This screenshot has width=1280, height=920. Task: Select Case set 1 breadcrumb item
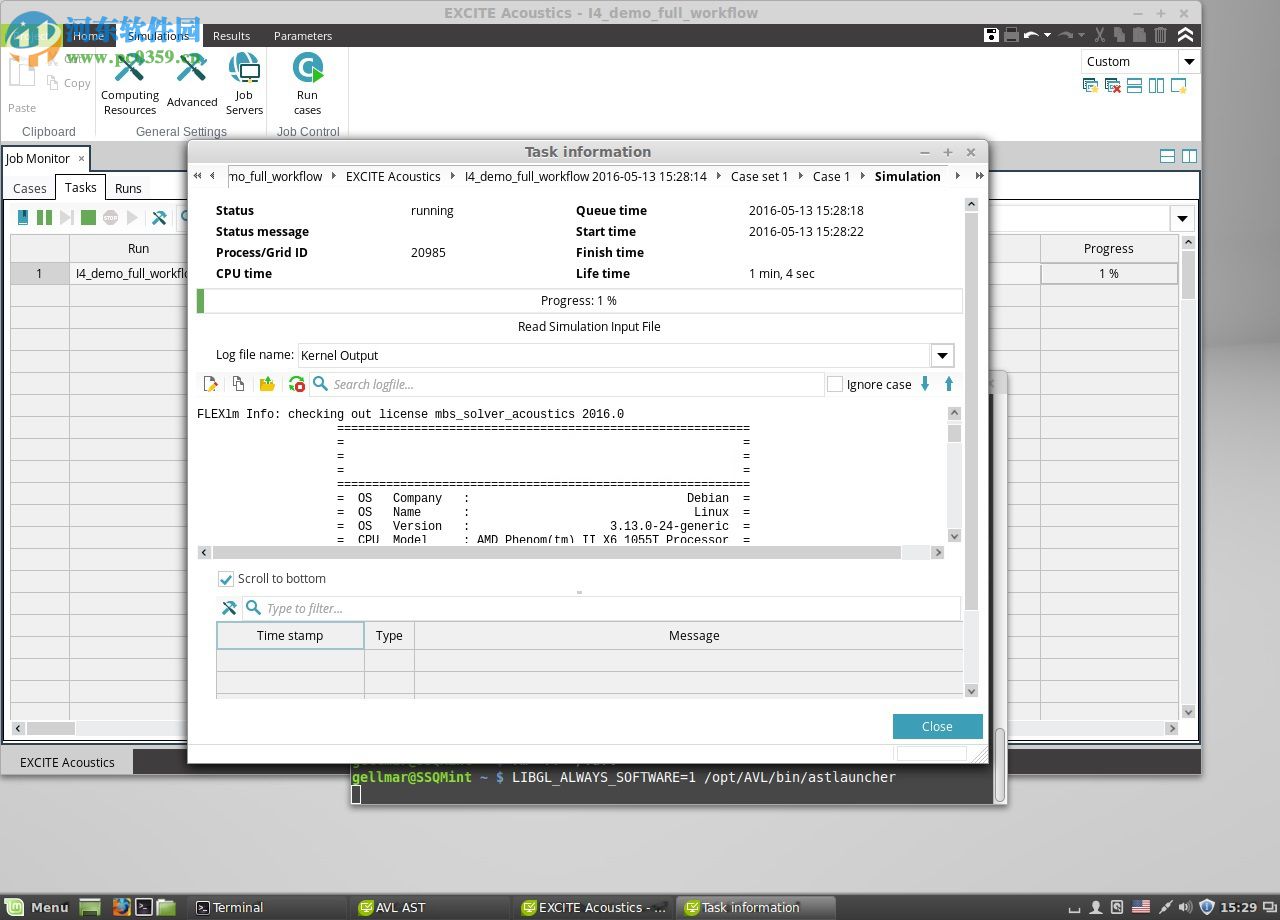tap(759, 176)
